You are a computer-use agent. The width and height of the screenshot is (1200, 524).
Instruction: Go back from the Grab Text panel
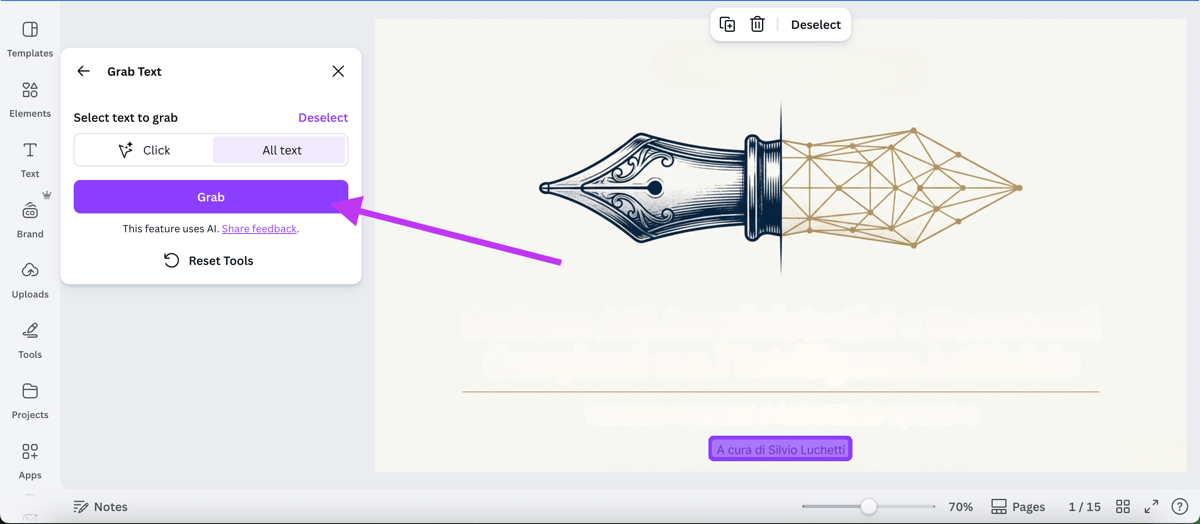coord(84,71)
